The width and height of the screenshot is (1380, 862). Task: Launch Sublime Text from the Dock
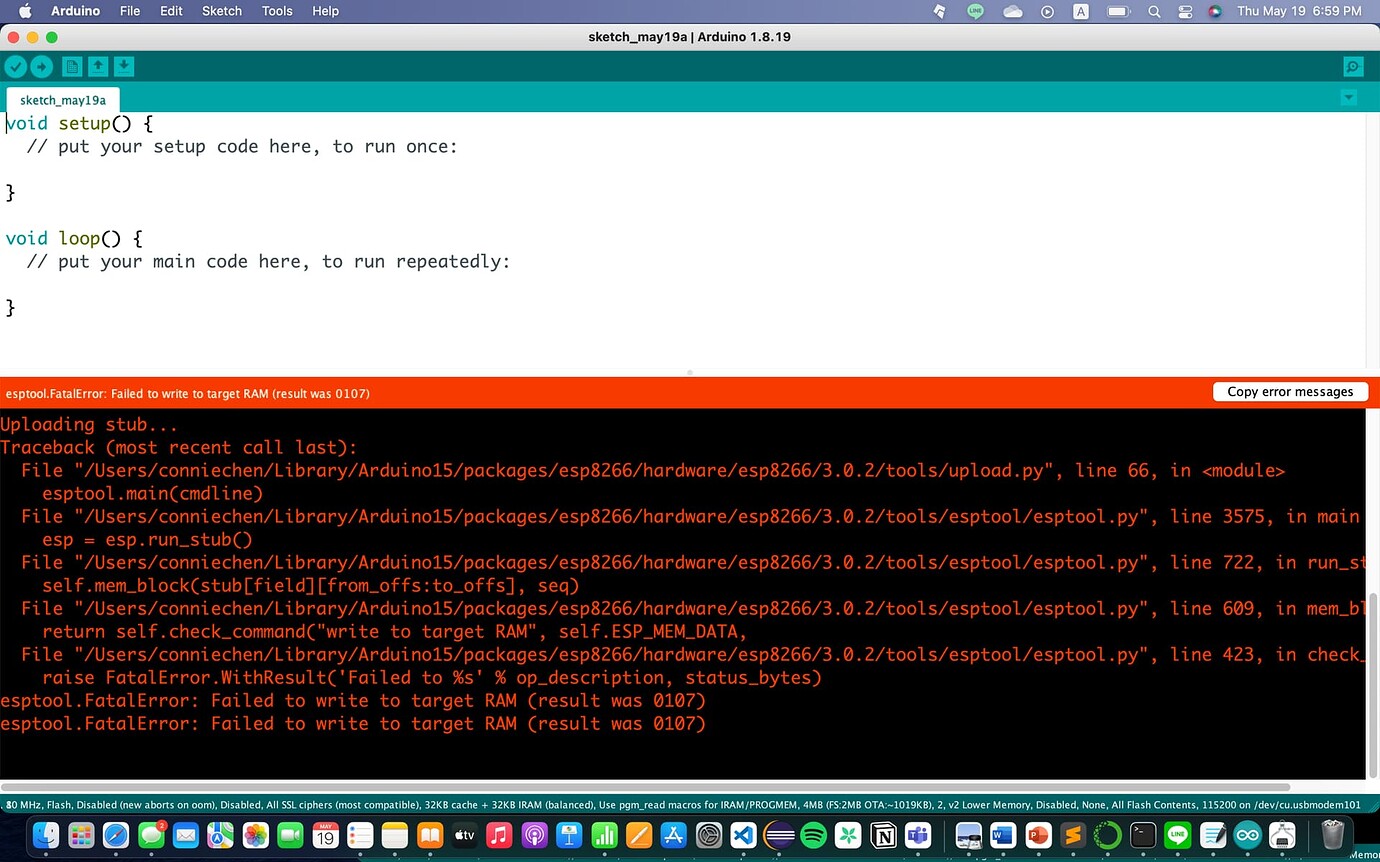[x=1071, y=835]
